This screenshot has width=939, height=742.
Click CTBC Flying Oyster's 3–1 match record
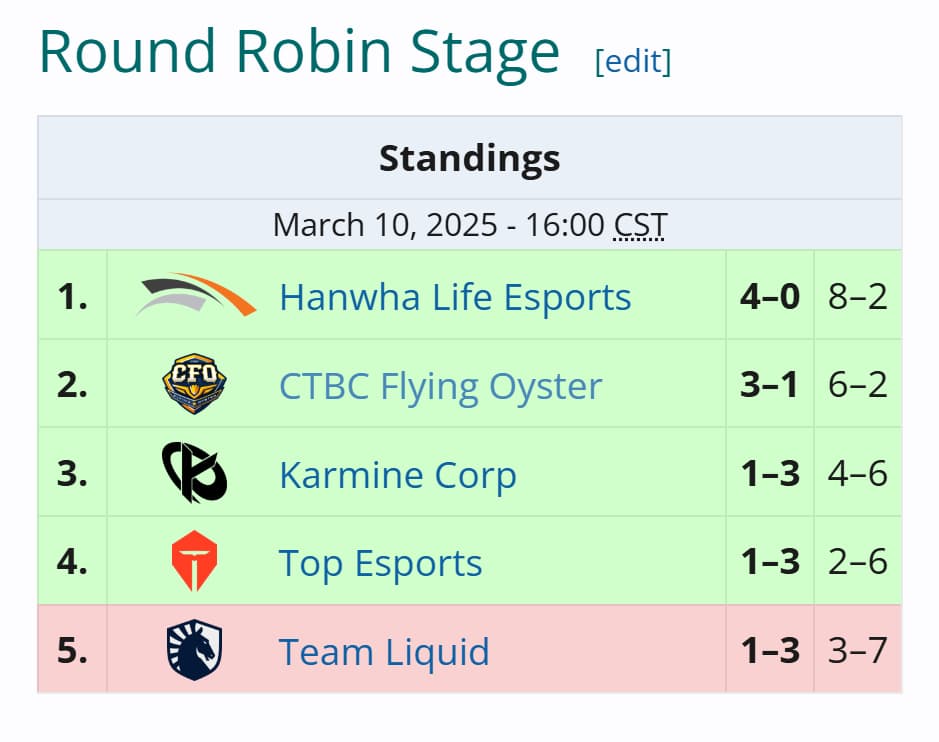click(769, 386)
